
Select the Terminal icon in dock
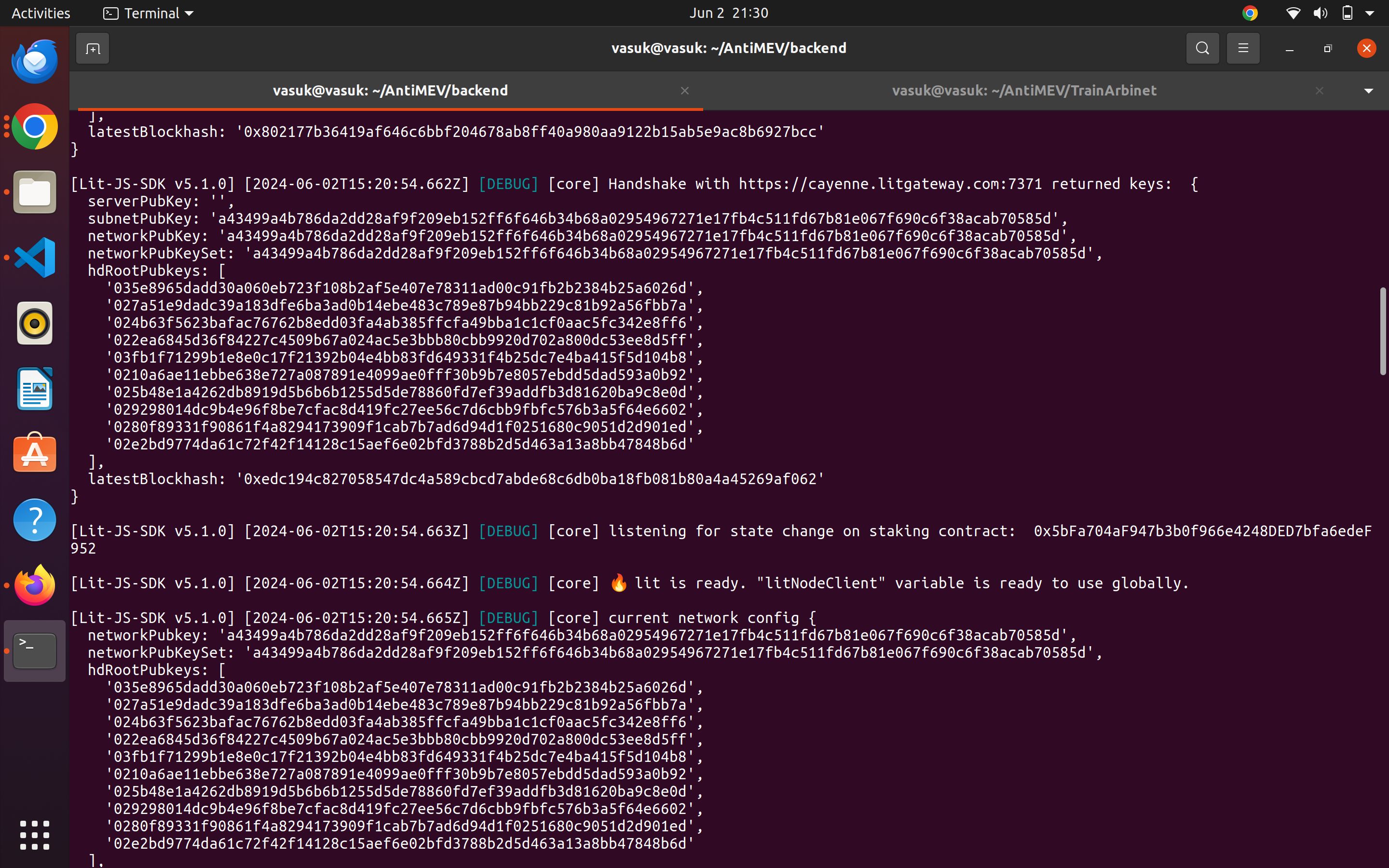click(x=35, y=651)
